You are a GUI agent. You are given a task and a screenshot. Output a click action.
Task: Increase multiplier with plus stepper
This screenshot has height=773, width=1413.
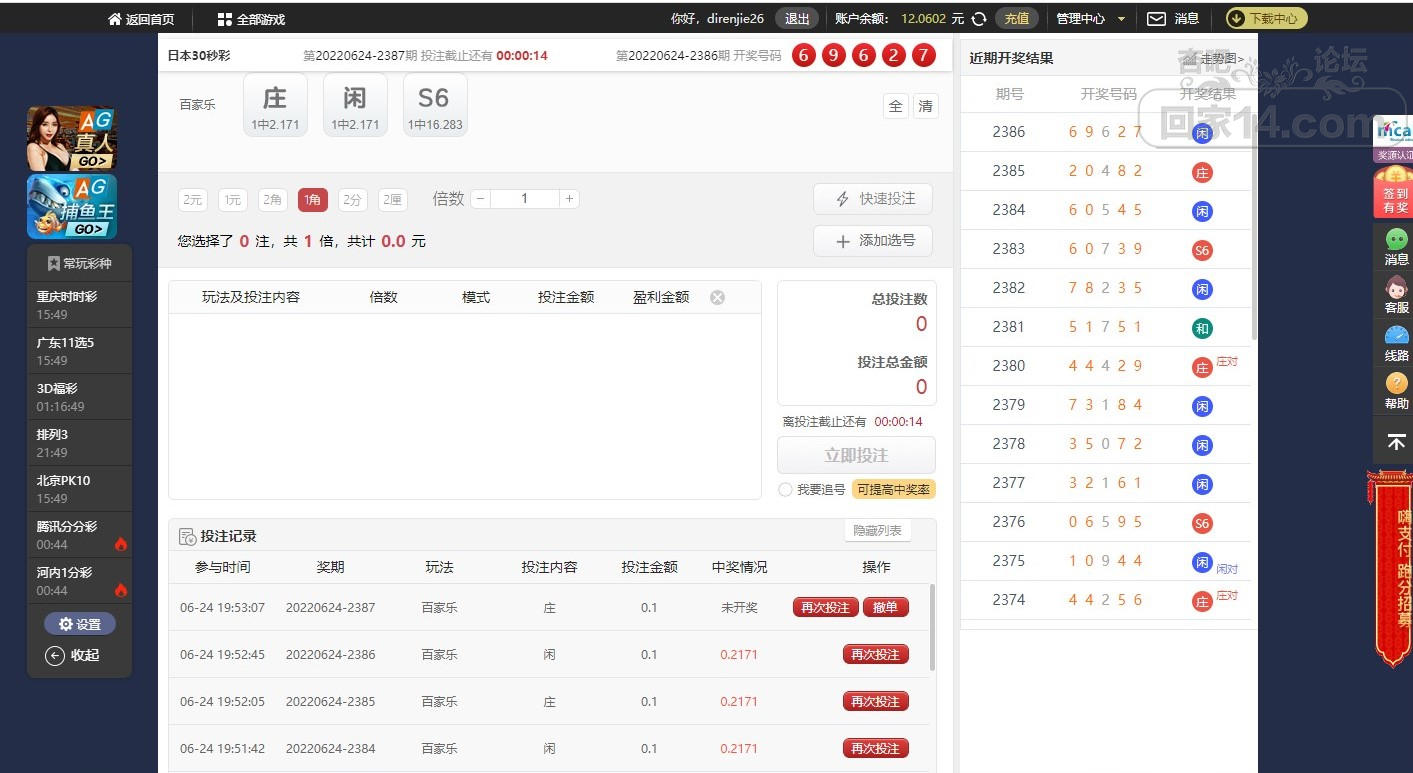click(x=569, y=199)
